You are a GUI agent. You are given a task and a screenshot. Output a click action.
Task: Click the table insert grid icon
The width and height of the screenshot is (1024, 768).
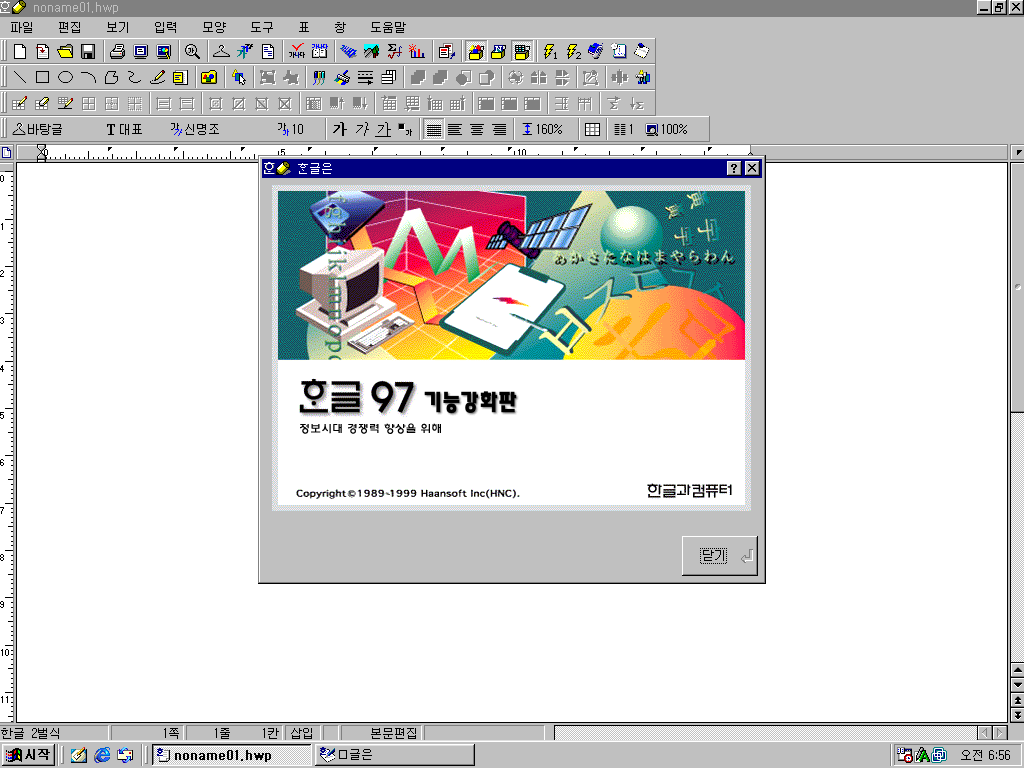coord(592,129)
